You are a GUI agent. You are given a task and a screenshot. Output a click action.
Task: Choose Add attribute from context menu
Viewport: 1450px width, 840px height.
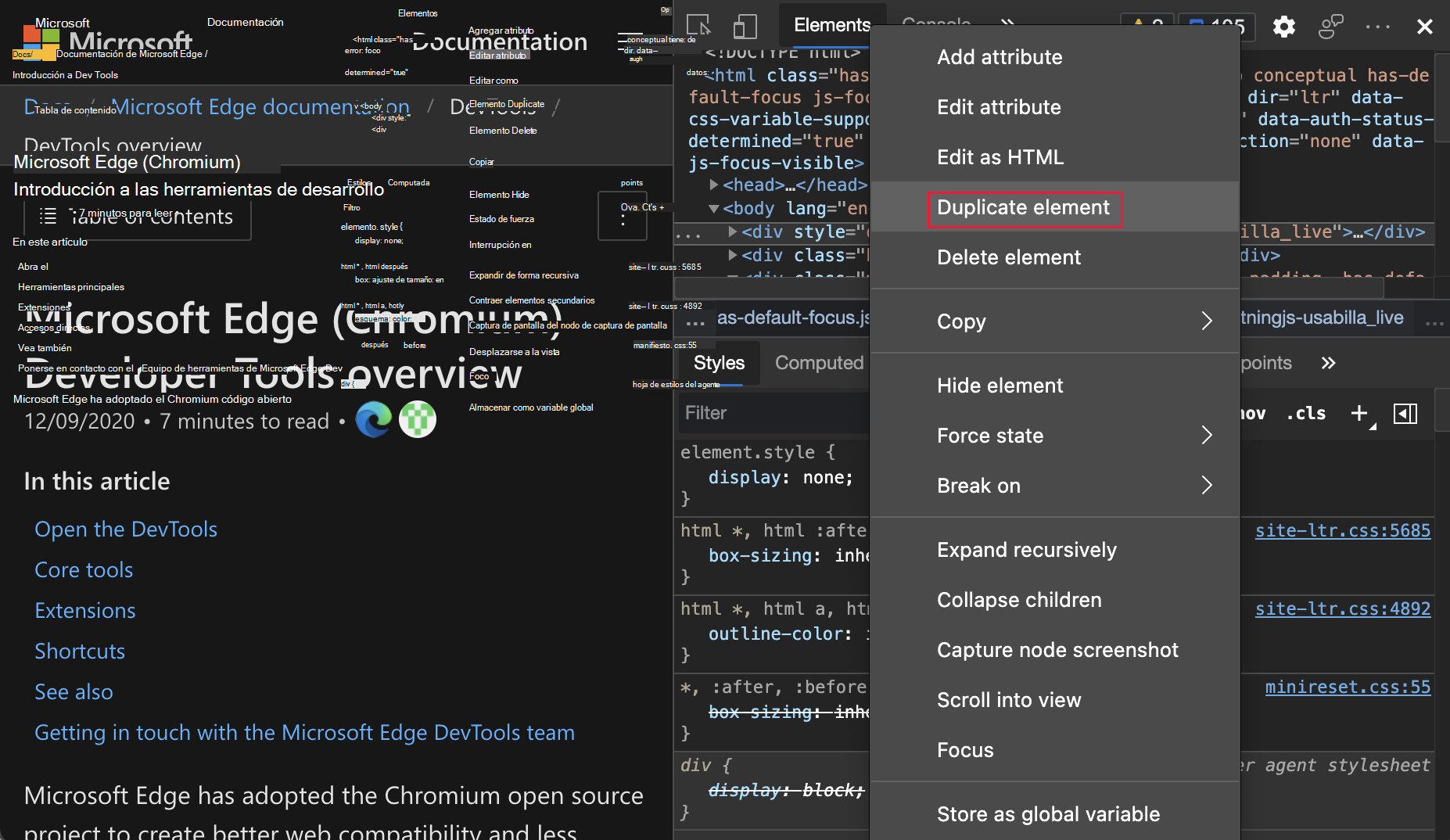tap(1054, 57)
